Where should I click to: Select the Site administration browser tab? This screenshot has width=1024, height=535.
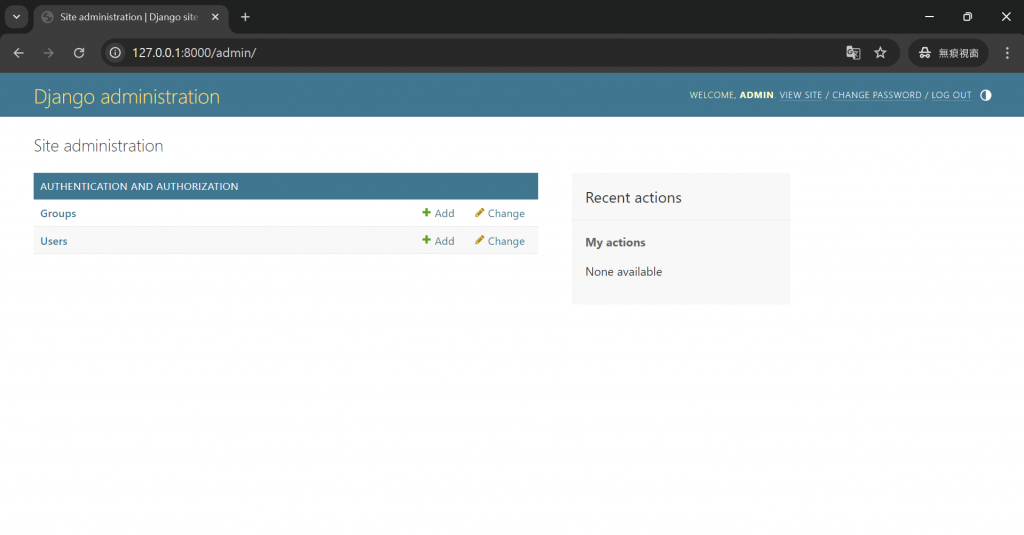tap(131, 17)
